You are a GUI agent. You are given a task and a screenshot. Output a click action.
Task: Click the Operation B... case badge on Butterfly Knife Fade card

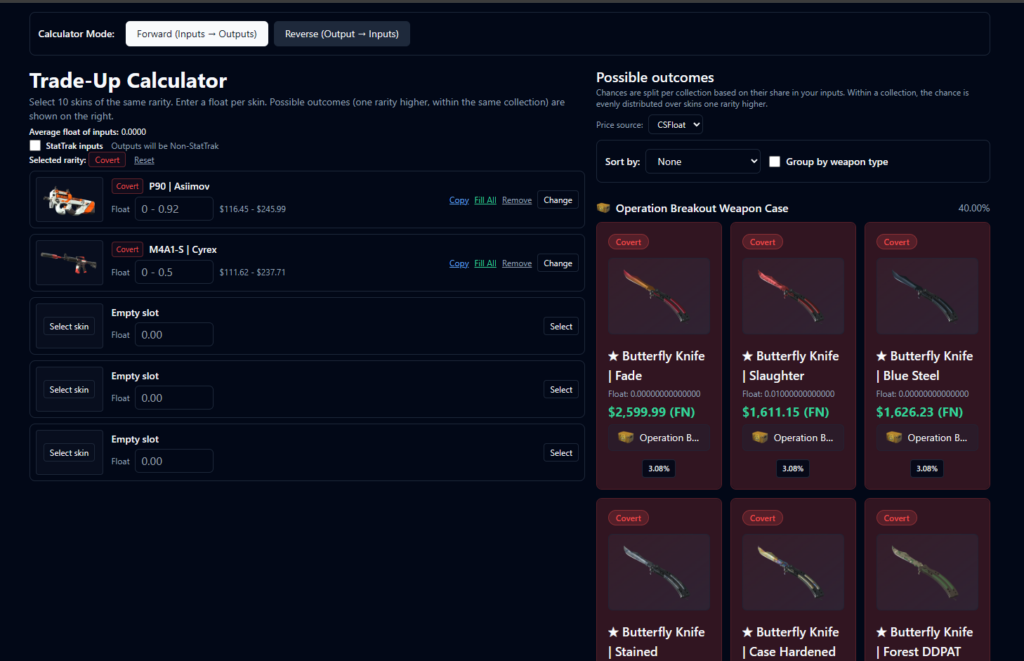tap(658, 437)
